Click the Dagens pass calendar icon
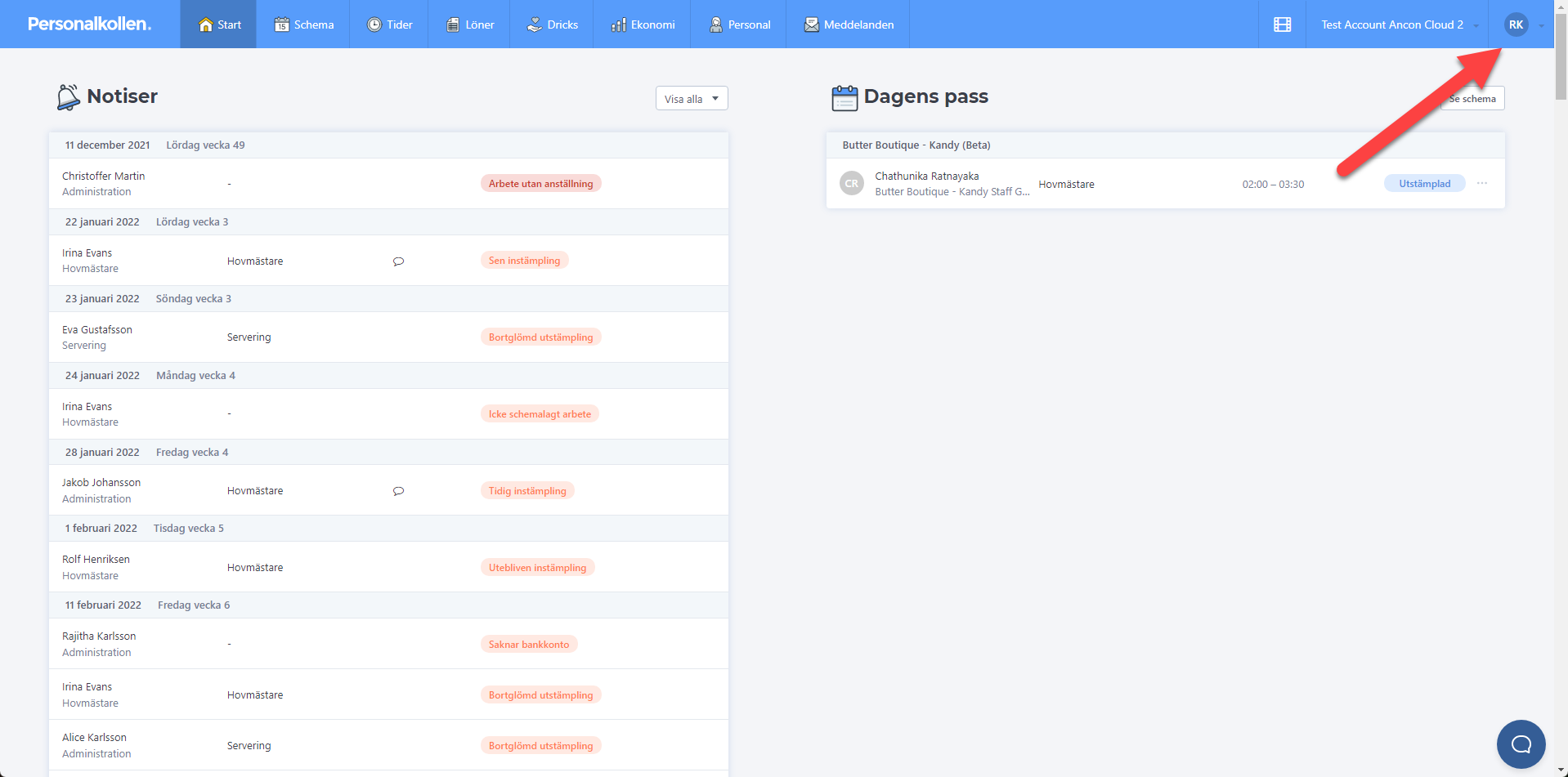Screen dimensions: 1568x777 pyautogui.click(x=844, y=97)
